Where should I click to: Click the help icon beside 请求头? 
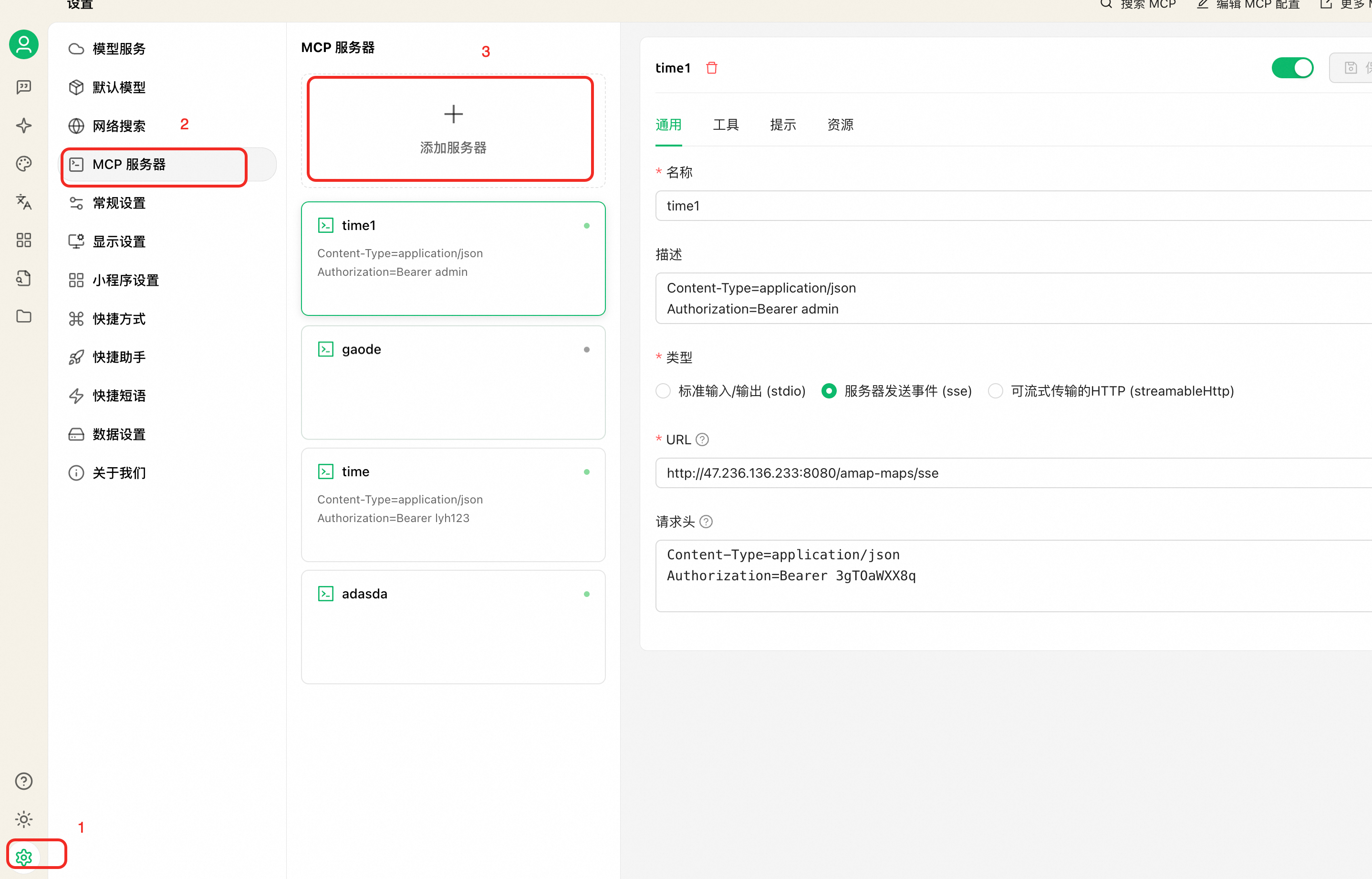point(706,522)
